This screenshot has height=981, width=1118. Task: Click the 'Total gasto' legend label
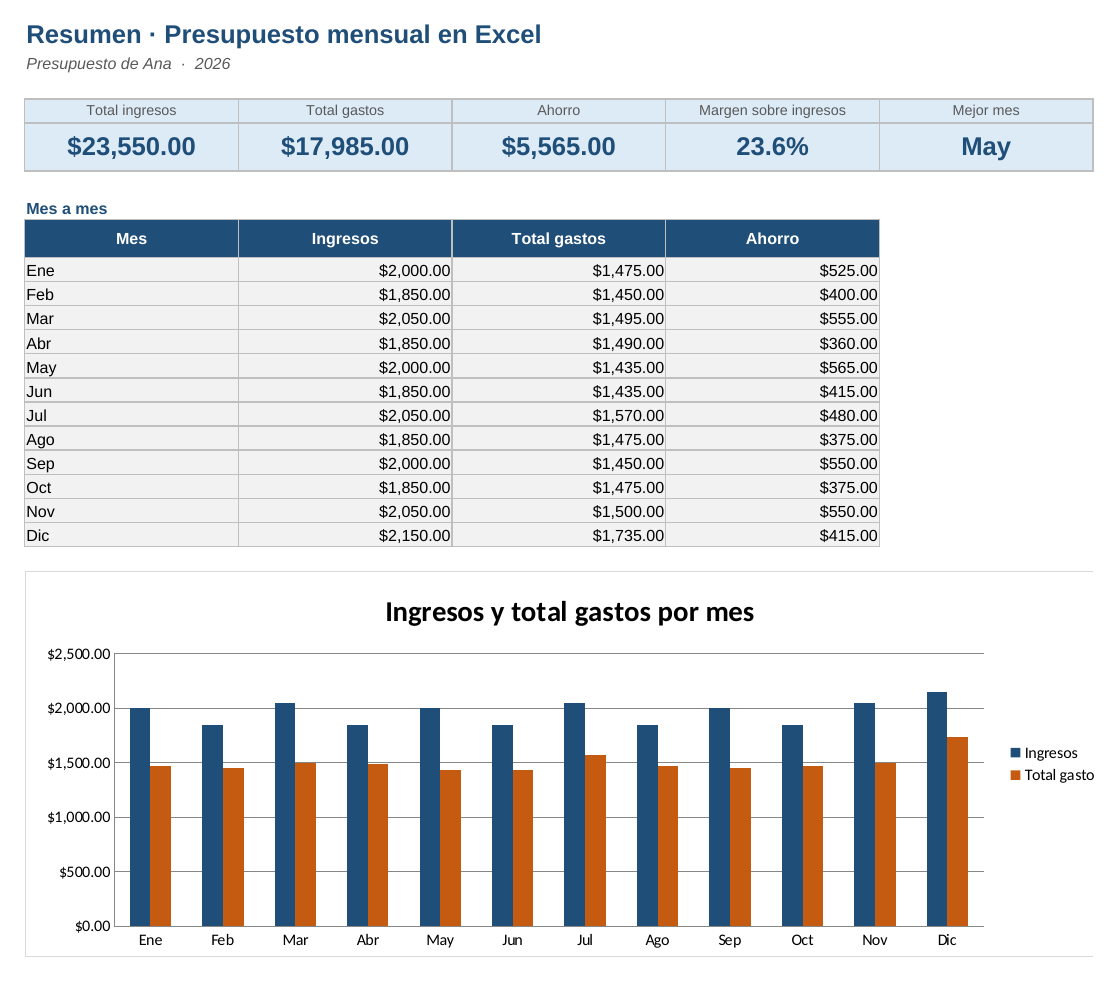click(x=1059, y=775)
